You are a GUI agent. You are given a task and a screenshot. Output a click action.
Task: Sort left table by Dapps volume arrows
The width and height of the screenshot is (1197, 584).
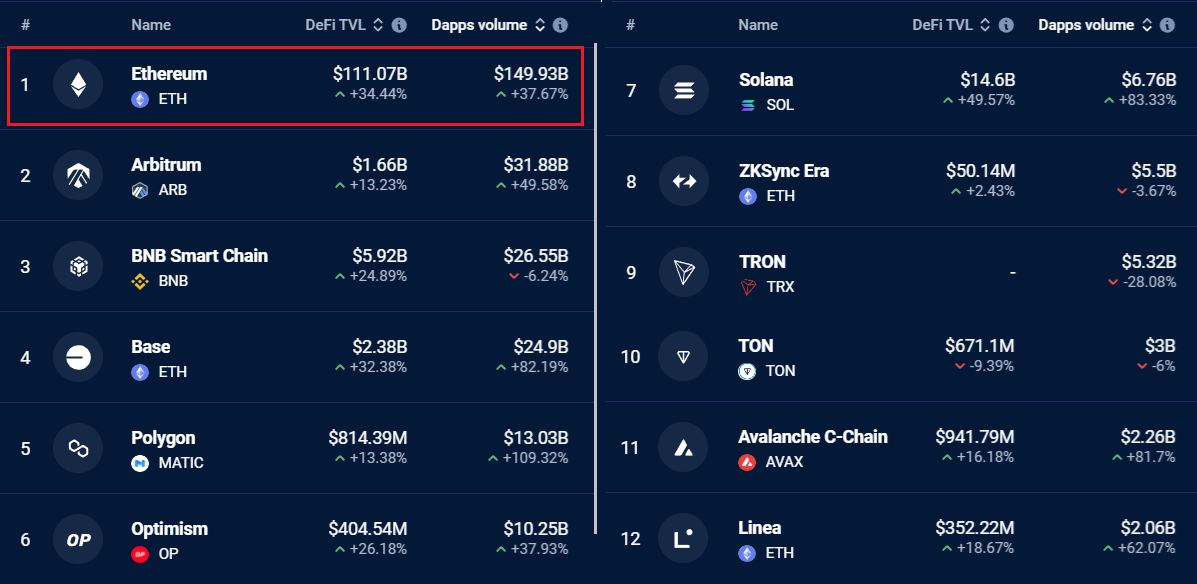click(x=539, y=25)
